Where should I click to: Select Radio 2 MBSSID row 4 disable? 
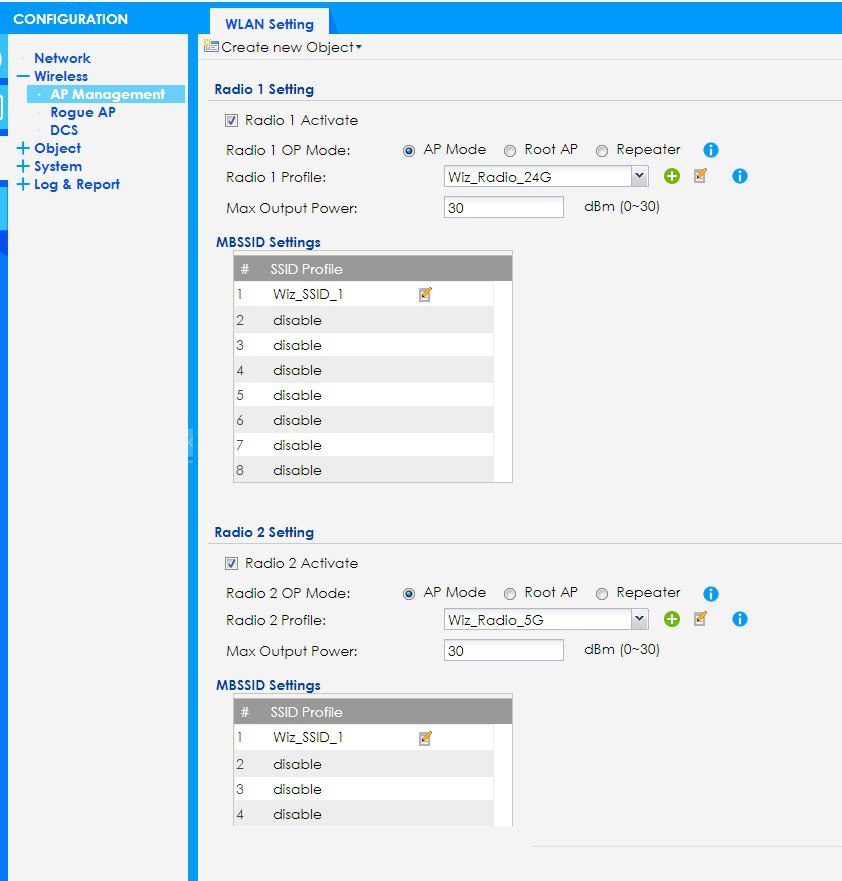363,814
